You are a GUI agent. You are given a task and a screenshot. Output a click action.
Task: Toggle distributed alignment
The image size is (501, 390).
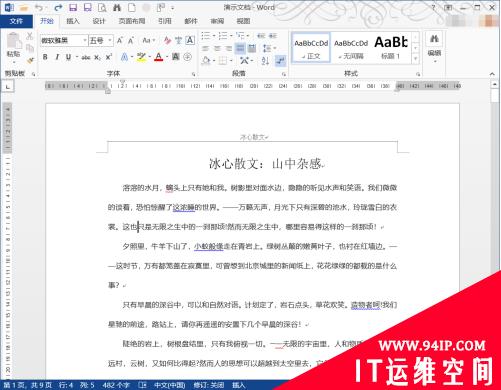(x=252, y=49)
